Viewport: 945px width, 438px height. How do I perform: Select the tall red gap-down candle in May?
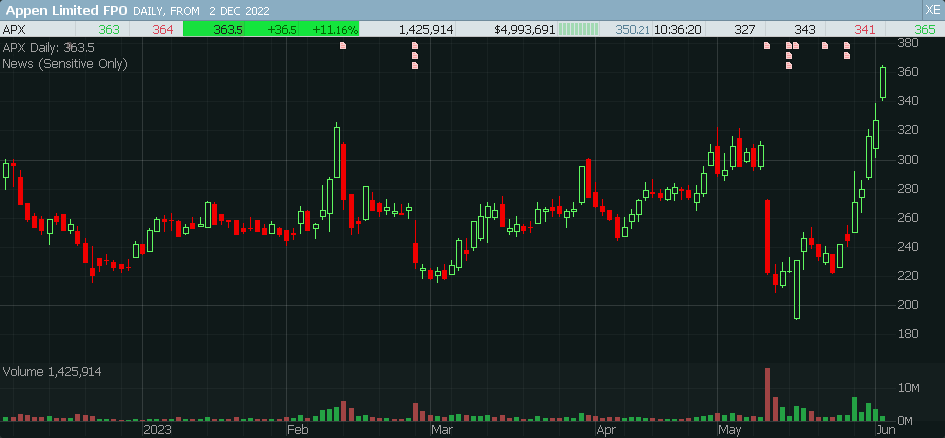click(768, 236)
